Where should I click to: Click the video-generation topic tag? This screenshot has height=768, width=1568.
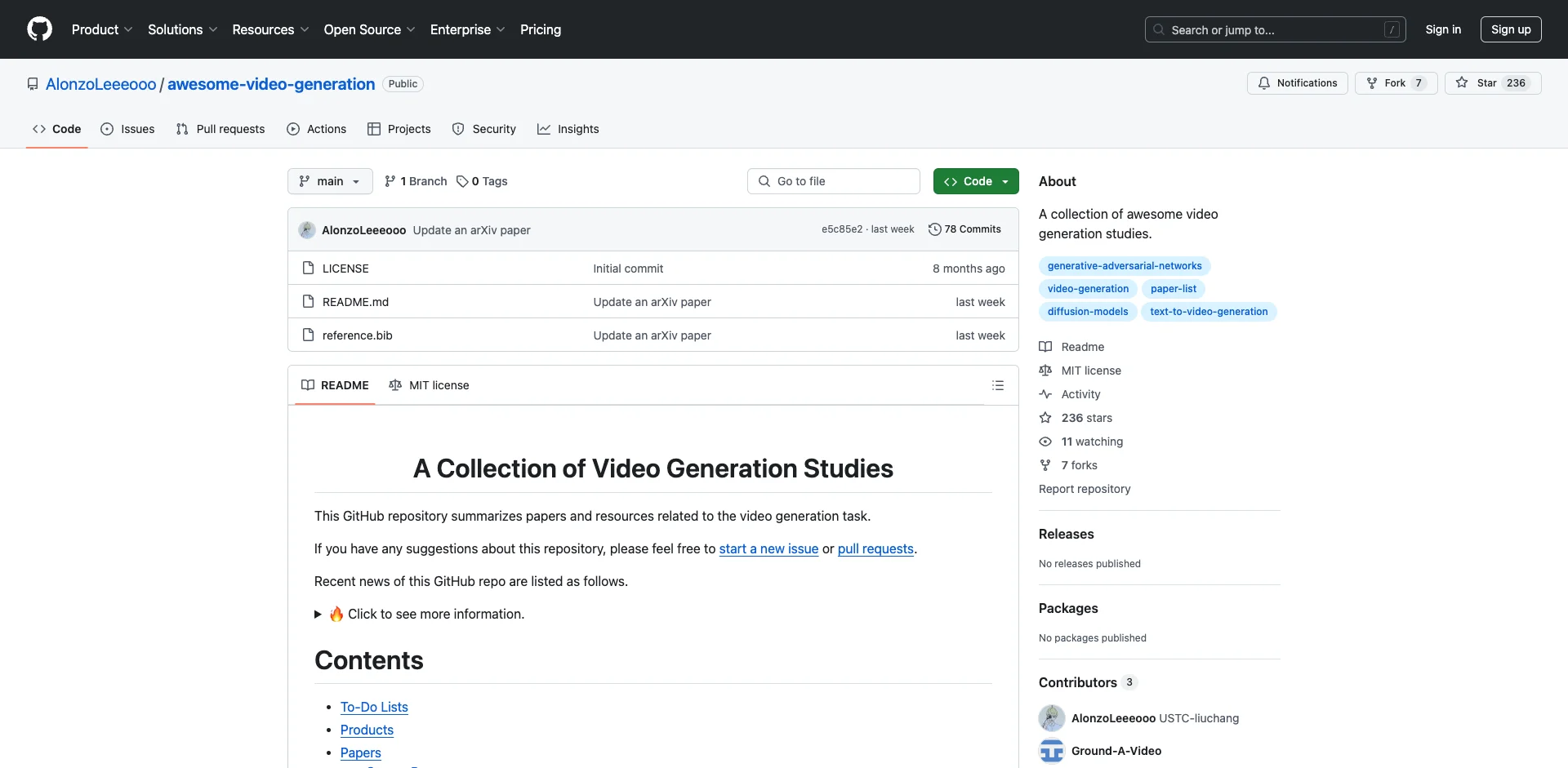tap(1088, 289)
